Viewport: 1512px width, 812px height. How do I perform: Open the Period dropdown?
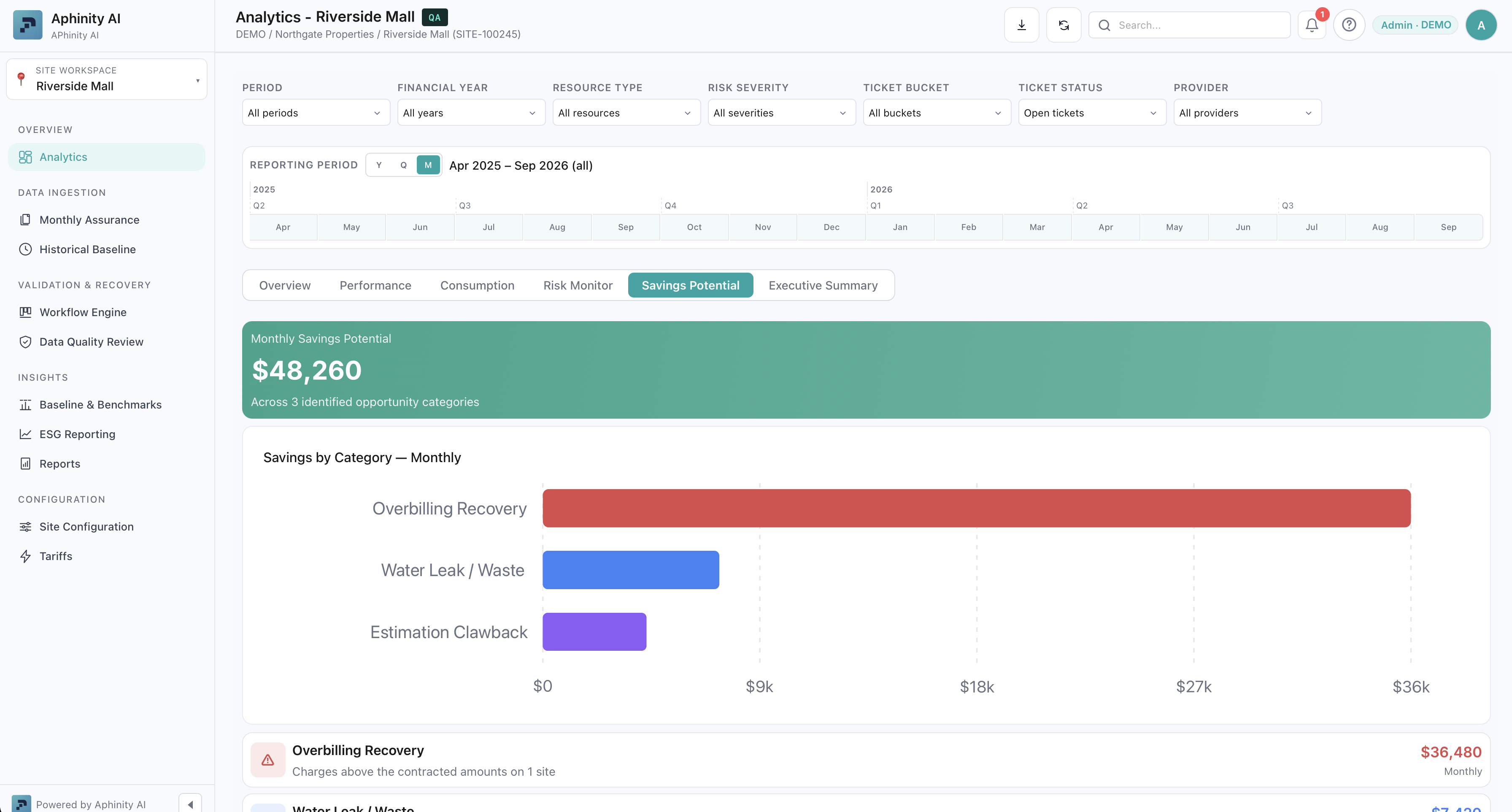pyautogui.click(x=316, y=113)
